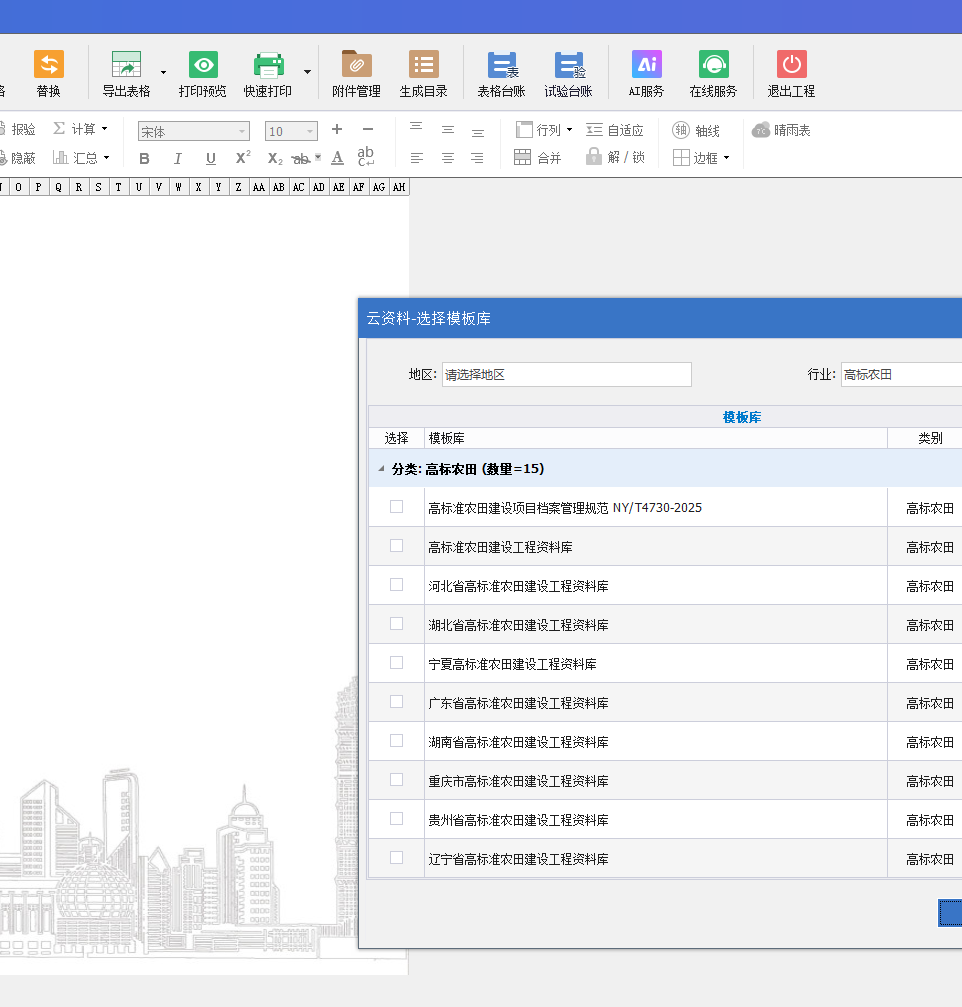This screenshot has height=1007, width=962.
Task: Check the 河北省高标准农田建设工程资料库 checkbox
Action: tap(396, 585)
